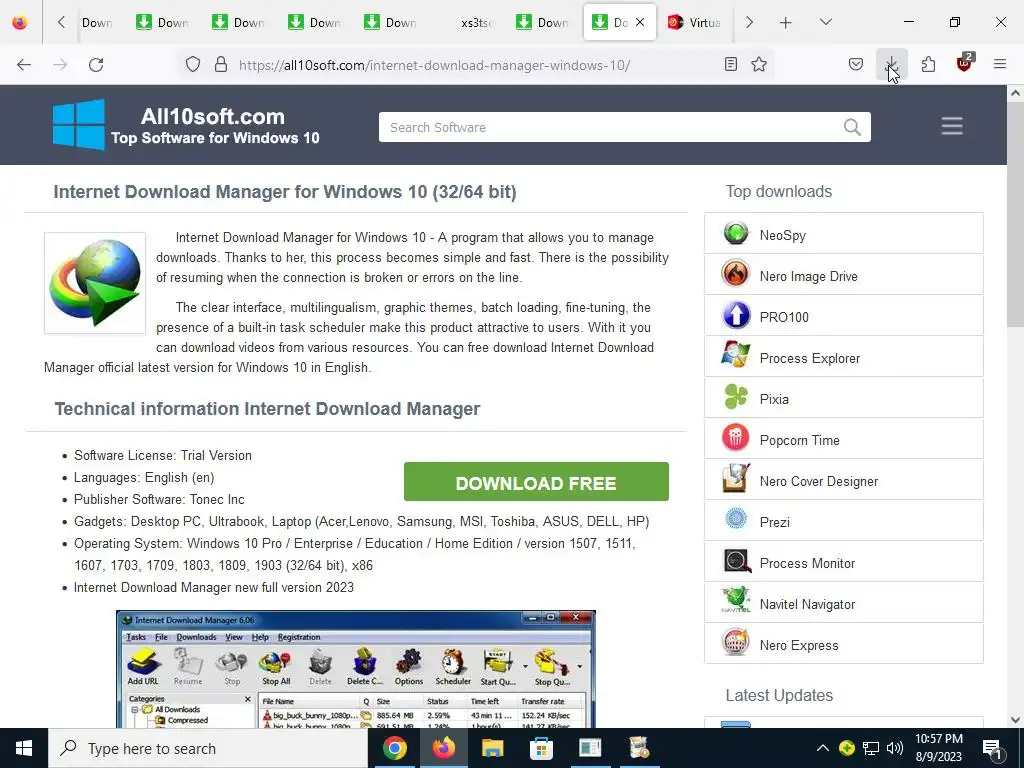The height and width of the screenshot is (768, 1024).
Task: Open a new tab with plus button
Action: (786, 23)
